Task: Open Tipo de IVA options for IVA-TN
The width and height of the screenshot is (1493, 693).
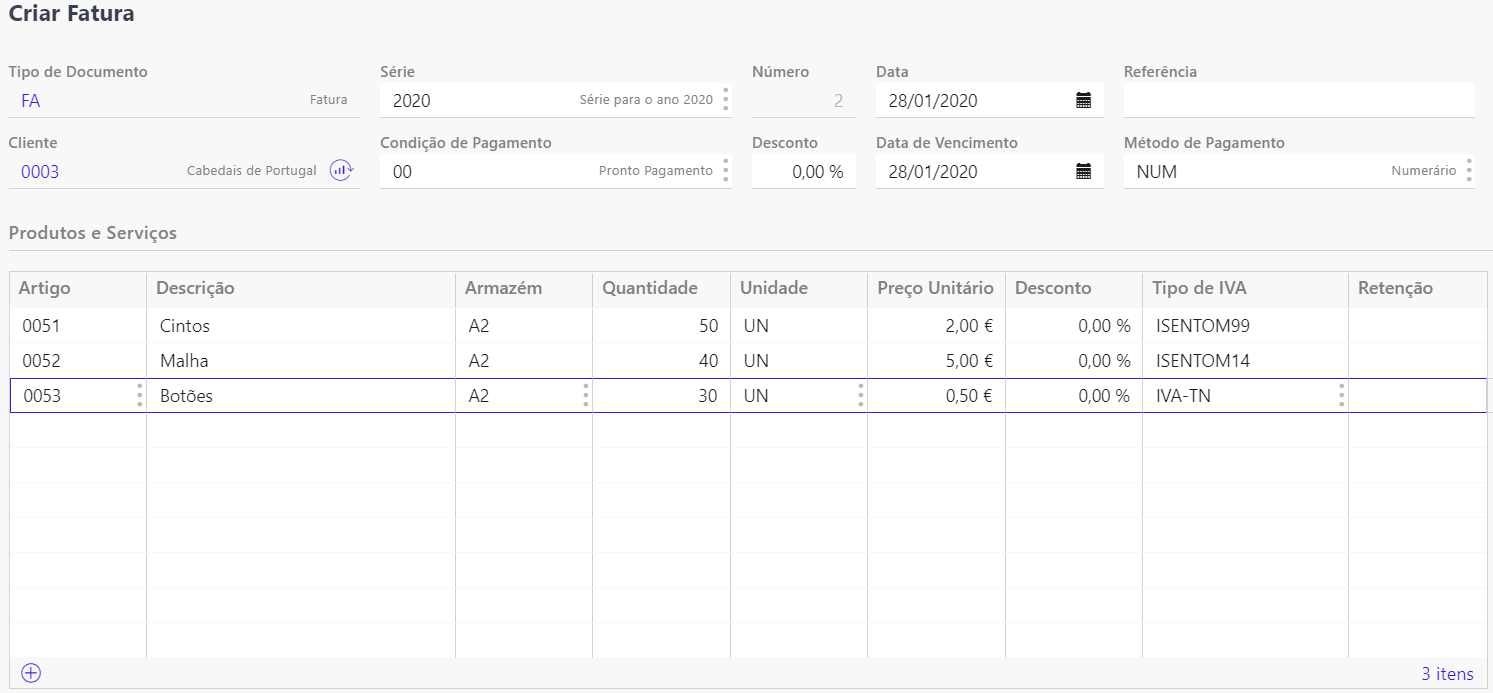Action: pos(1342,396)
